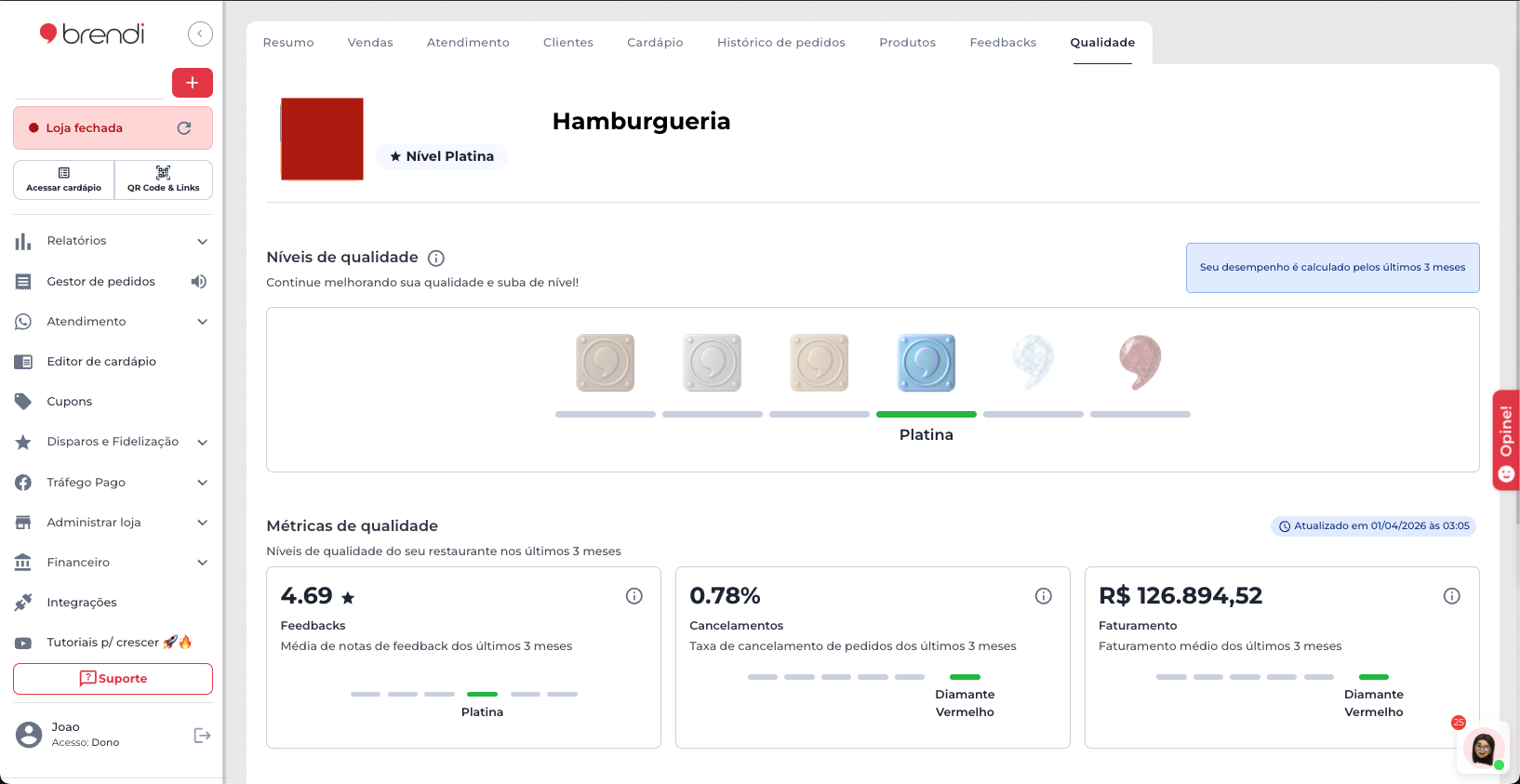Viewport: 1520px width, 784px height.
Task: Click the gold level badge
Action: (x=820, y=363)
